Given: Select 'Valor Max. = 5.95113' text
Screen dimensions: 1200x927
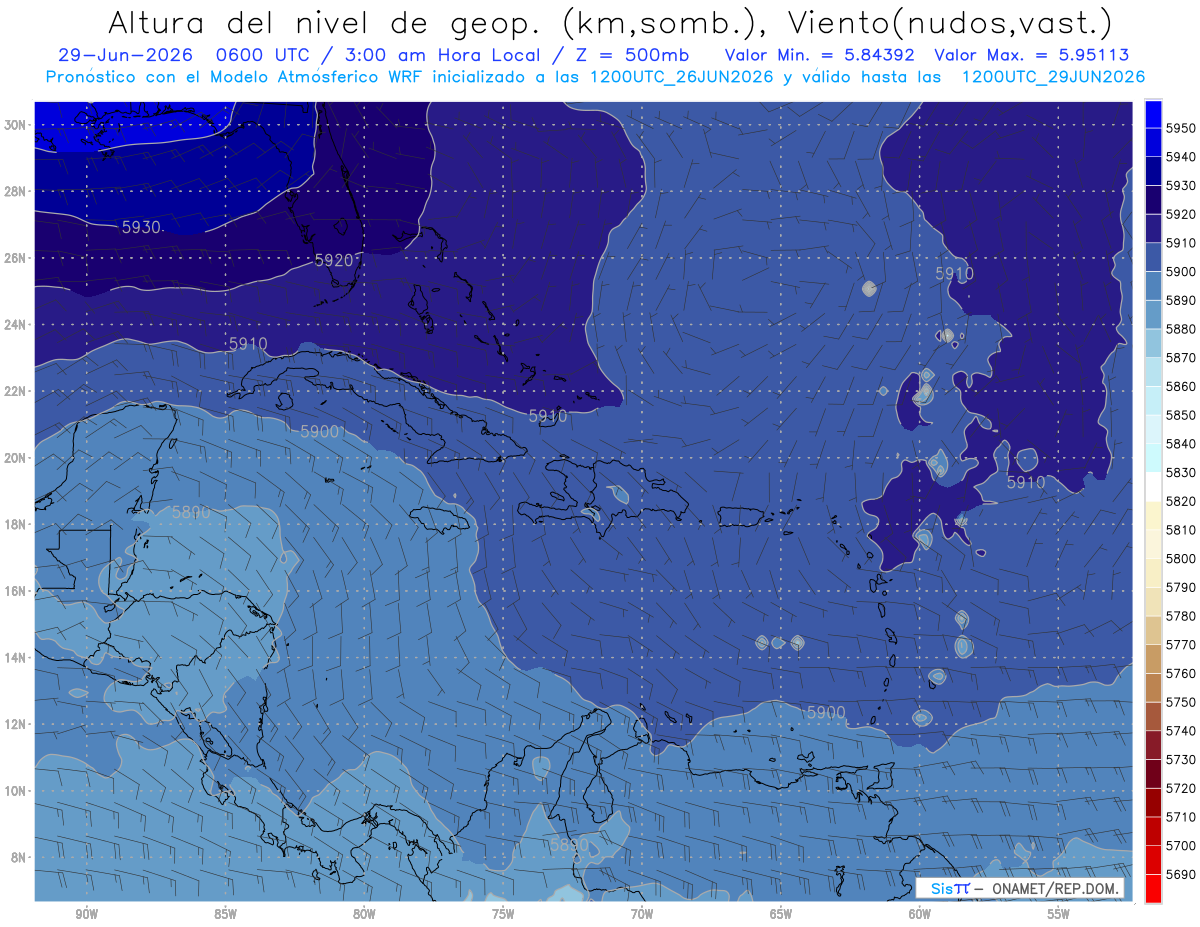Looking at the screenshot, I should tap(1031, 55).
